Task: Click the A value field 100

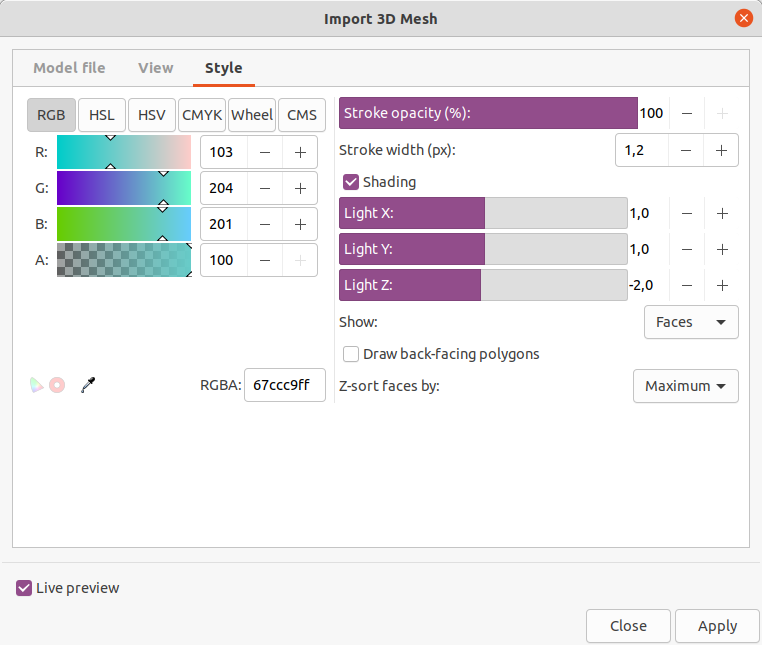Action: pyautogui.click(x=224, y=260)
